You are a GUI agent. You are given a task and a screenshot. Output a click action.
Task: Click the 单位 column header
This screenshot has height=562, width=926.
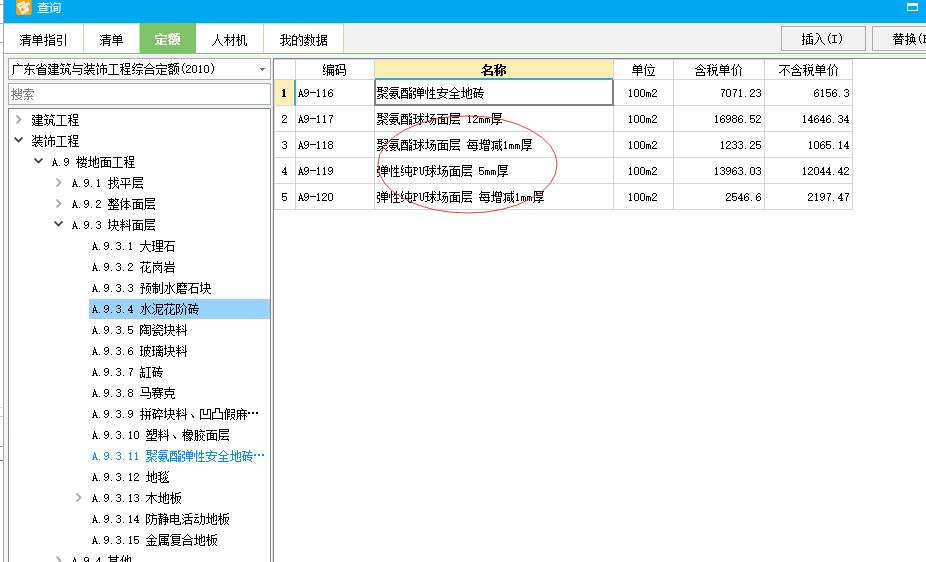643,70
